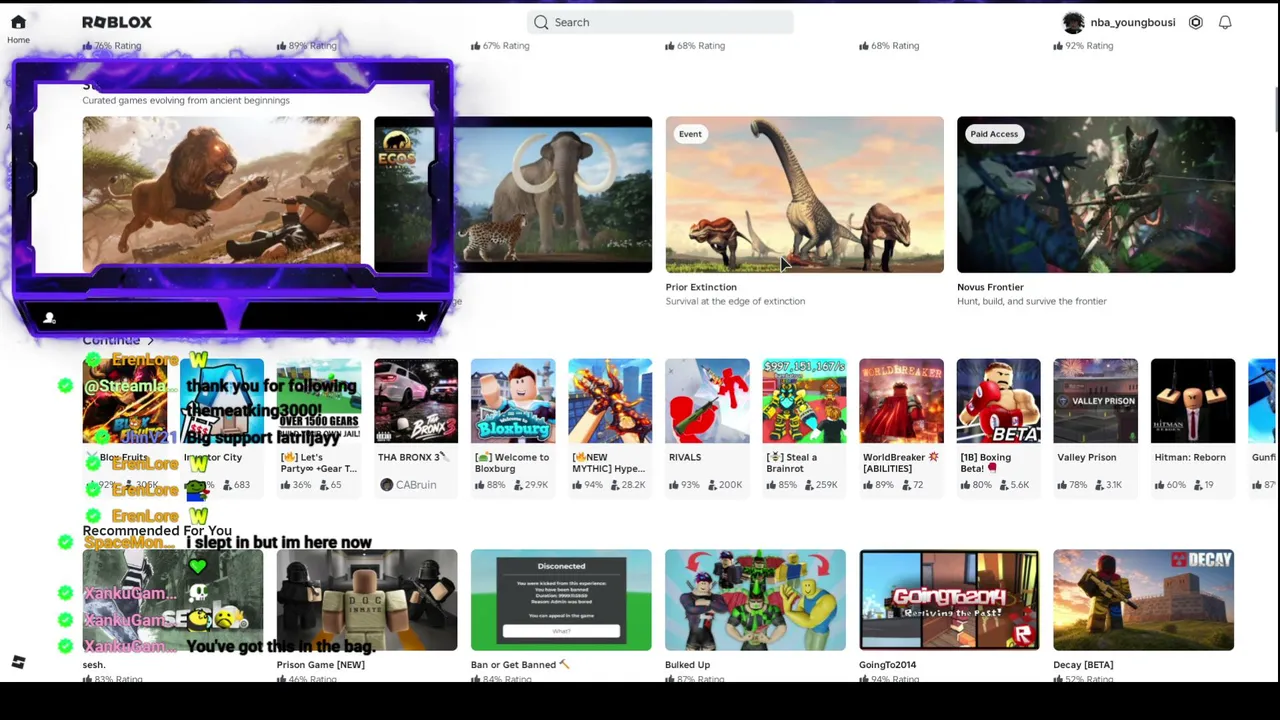Open the nba_youngbousi username link
Viewport: 1280px width, 720px height.
click(1133, 22)
